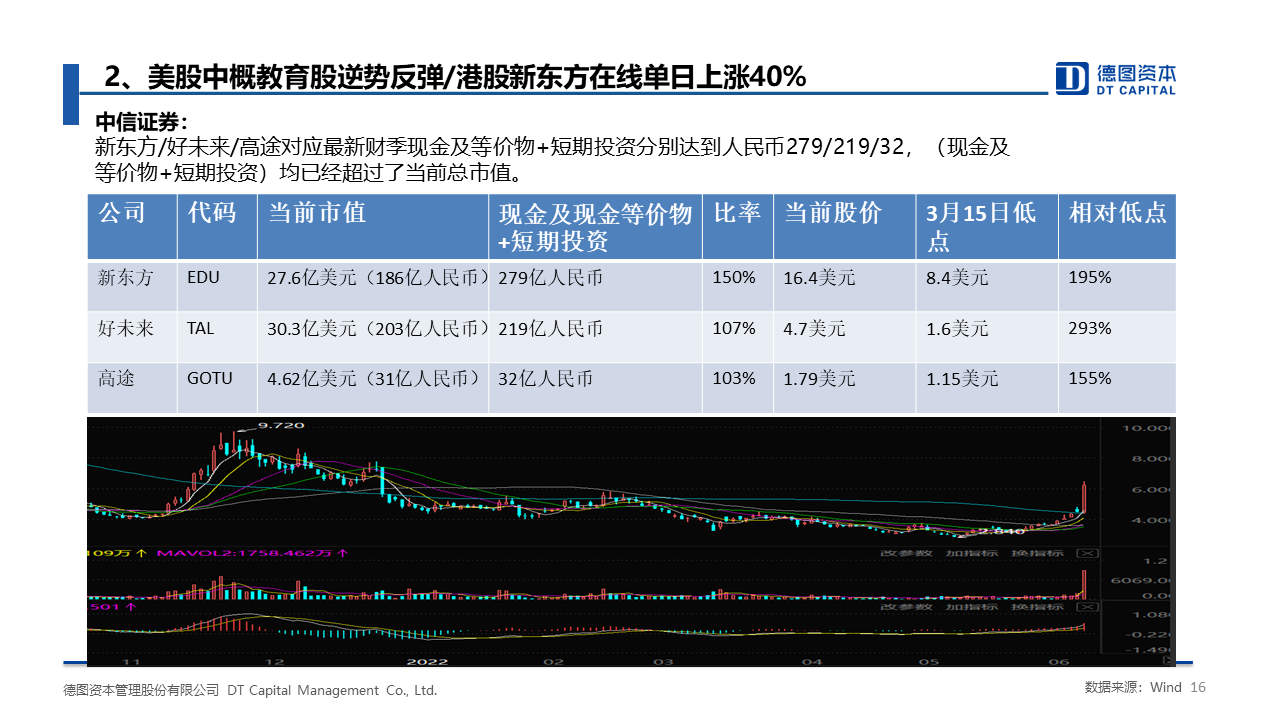Select the TAL ticker cell

coord(217,336)
